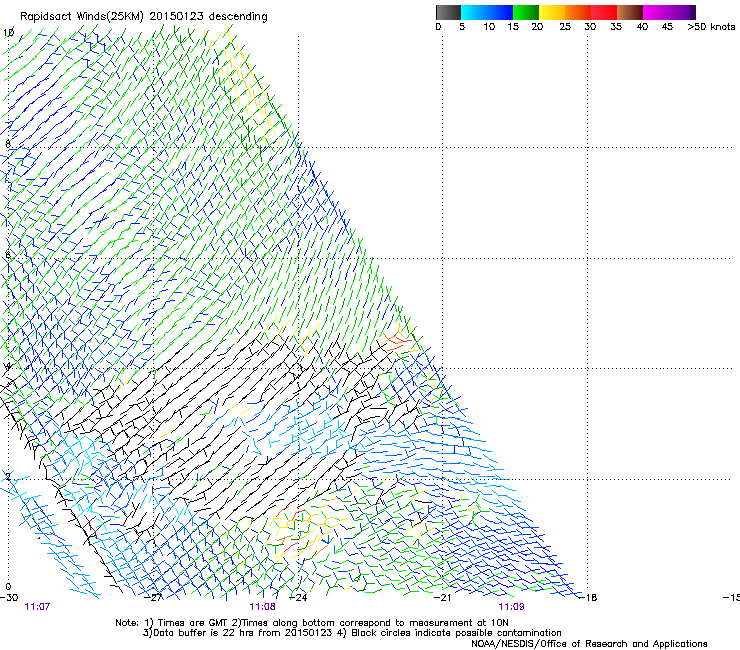The width and height of the screenshot is (740, 650).
Task: Click the longitude label -21
Action: click(442, 598)
